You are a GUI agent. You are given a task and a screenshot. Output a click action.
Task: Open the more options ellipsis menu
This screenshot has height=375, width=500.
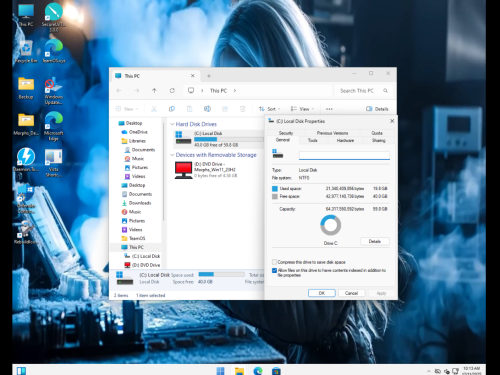(x=329, y=109)
